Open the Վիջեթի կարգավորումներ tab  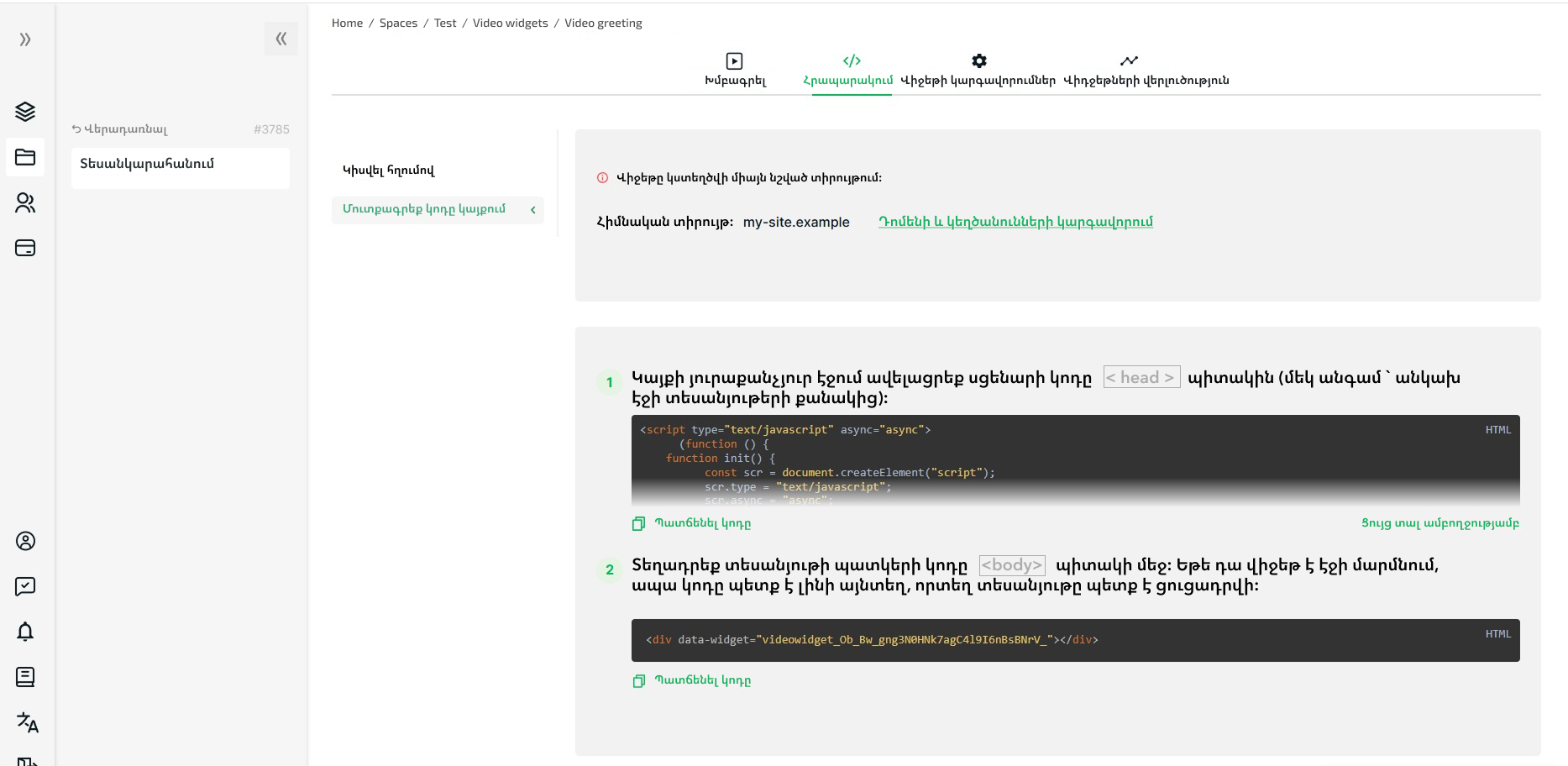pyautogui.click(x=978, y=70)
